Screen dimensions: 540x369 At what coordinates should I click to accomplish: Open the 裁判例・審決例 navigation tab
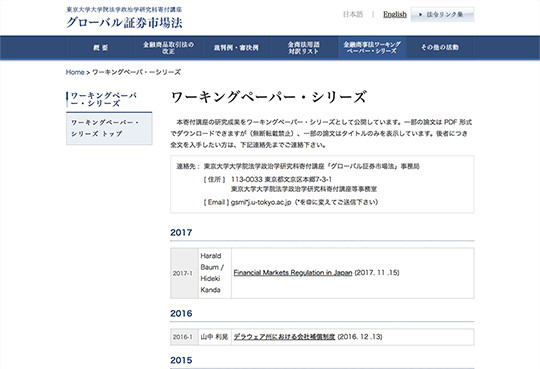236,48
